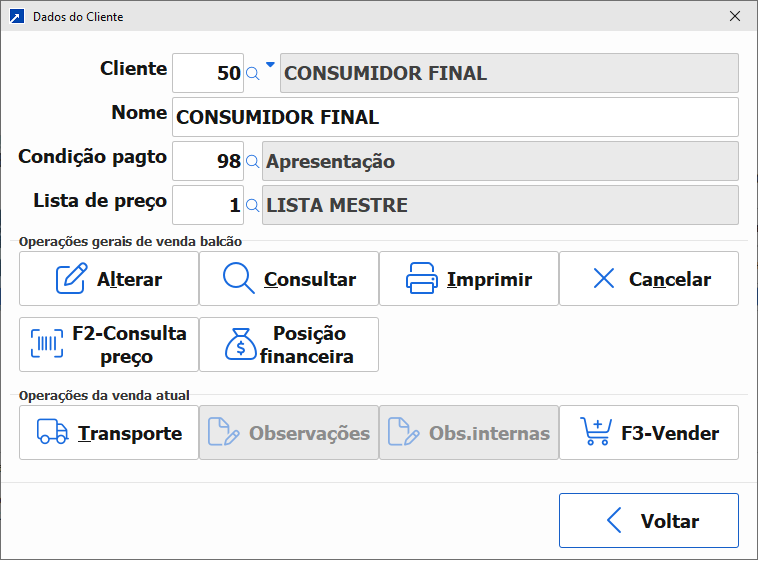
Task: Click the magnifier icon on Consultar
Action: [x=238, y=279]
